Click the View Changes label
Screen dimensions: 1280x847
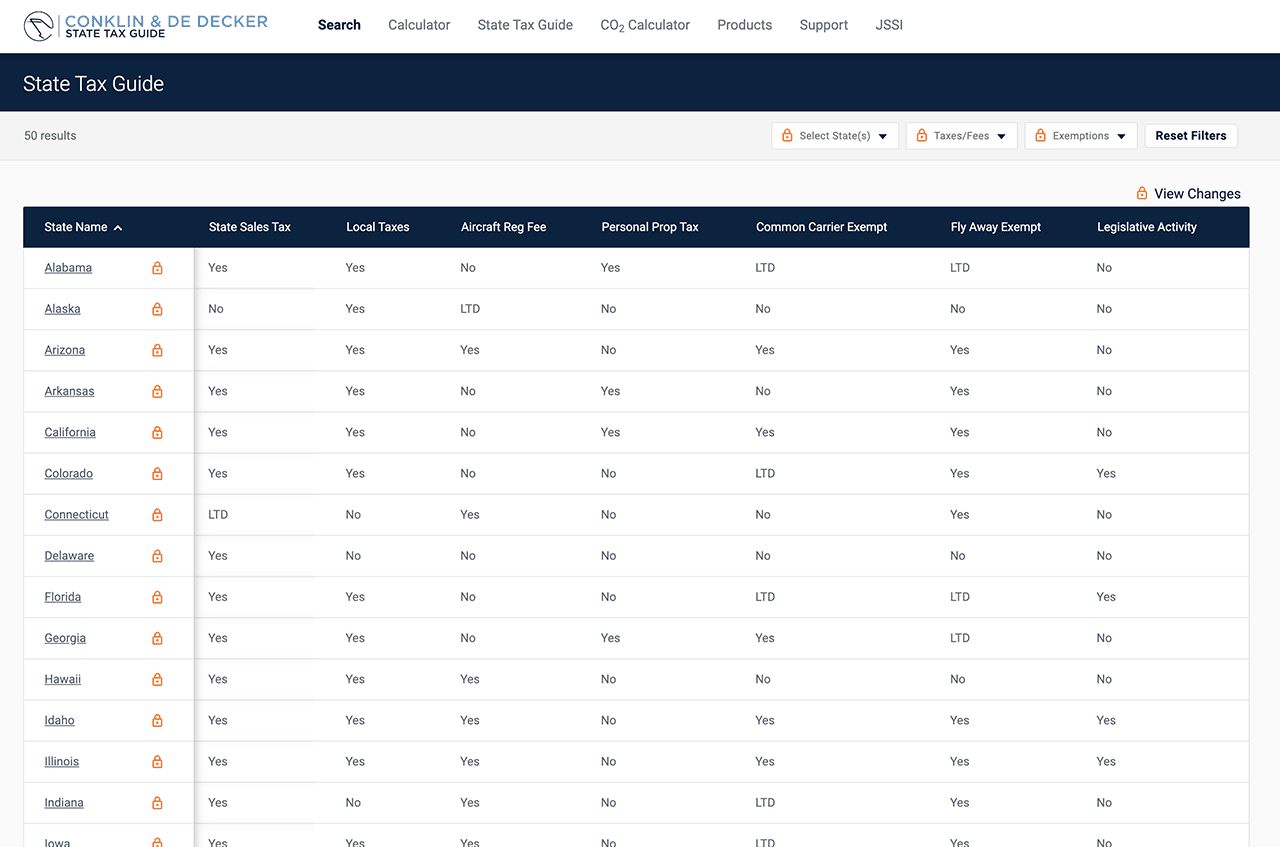pyautogui.click(x=1197, y=193)
